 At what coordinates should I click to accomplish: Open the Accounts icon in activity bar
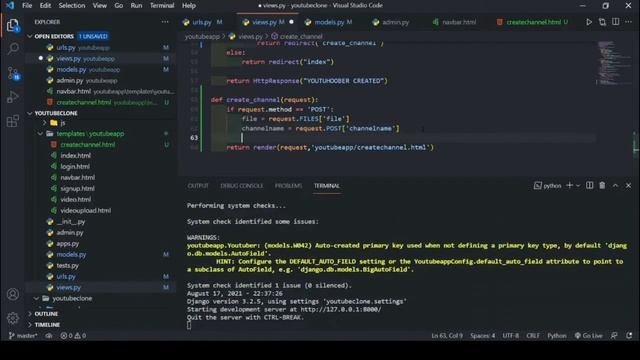pyautogui.click(x=13, y=294)
